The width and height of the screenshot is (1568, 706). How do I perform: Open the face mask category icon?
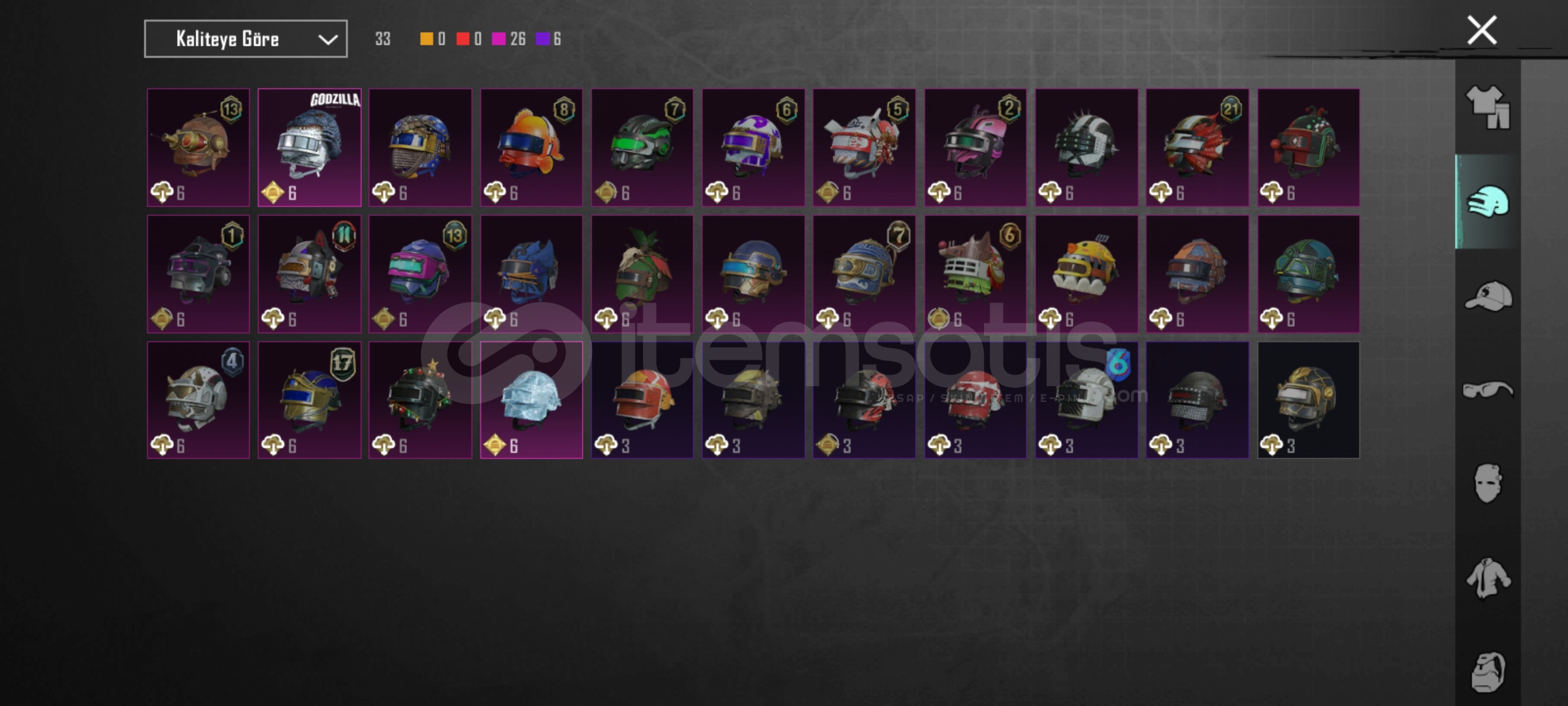(x=1488, y=484)
